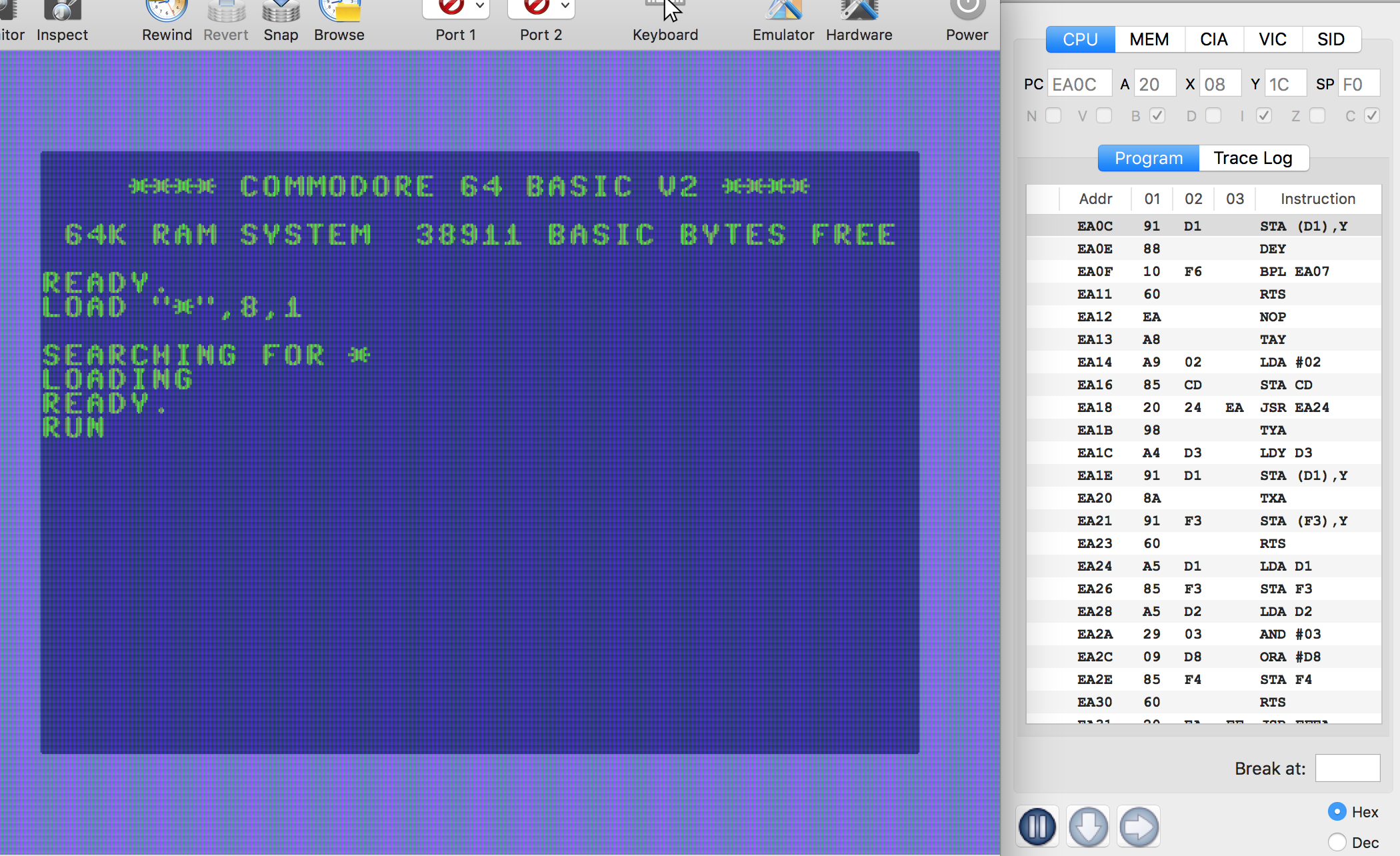Select the Dec radio button
Screen dimensions: 1400x856
1337,842
